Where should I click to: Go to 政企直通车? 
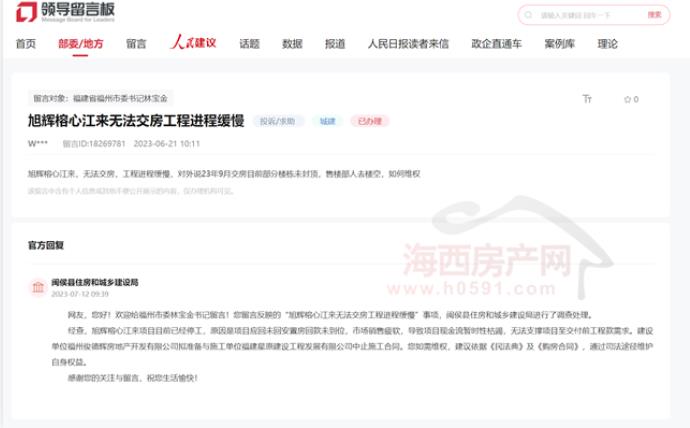pyautogui.click(x=496, y=44)
